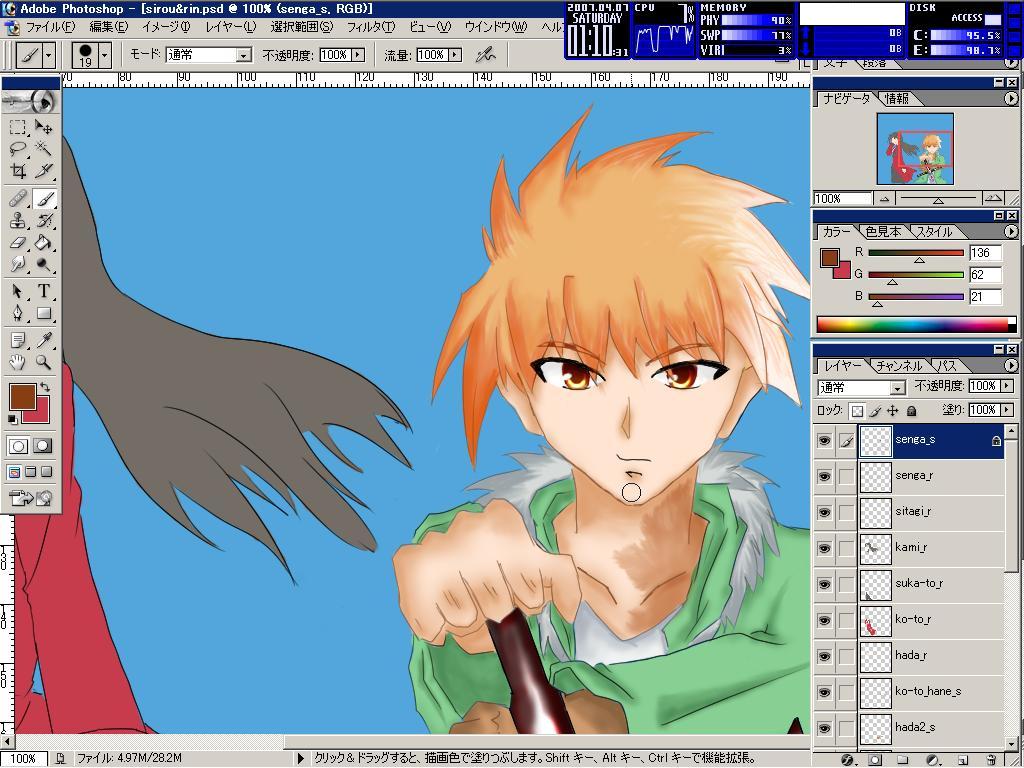Toggle lock transparent pixels
This screenshot has width=1024, height=768.
pos(857,411)
